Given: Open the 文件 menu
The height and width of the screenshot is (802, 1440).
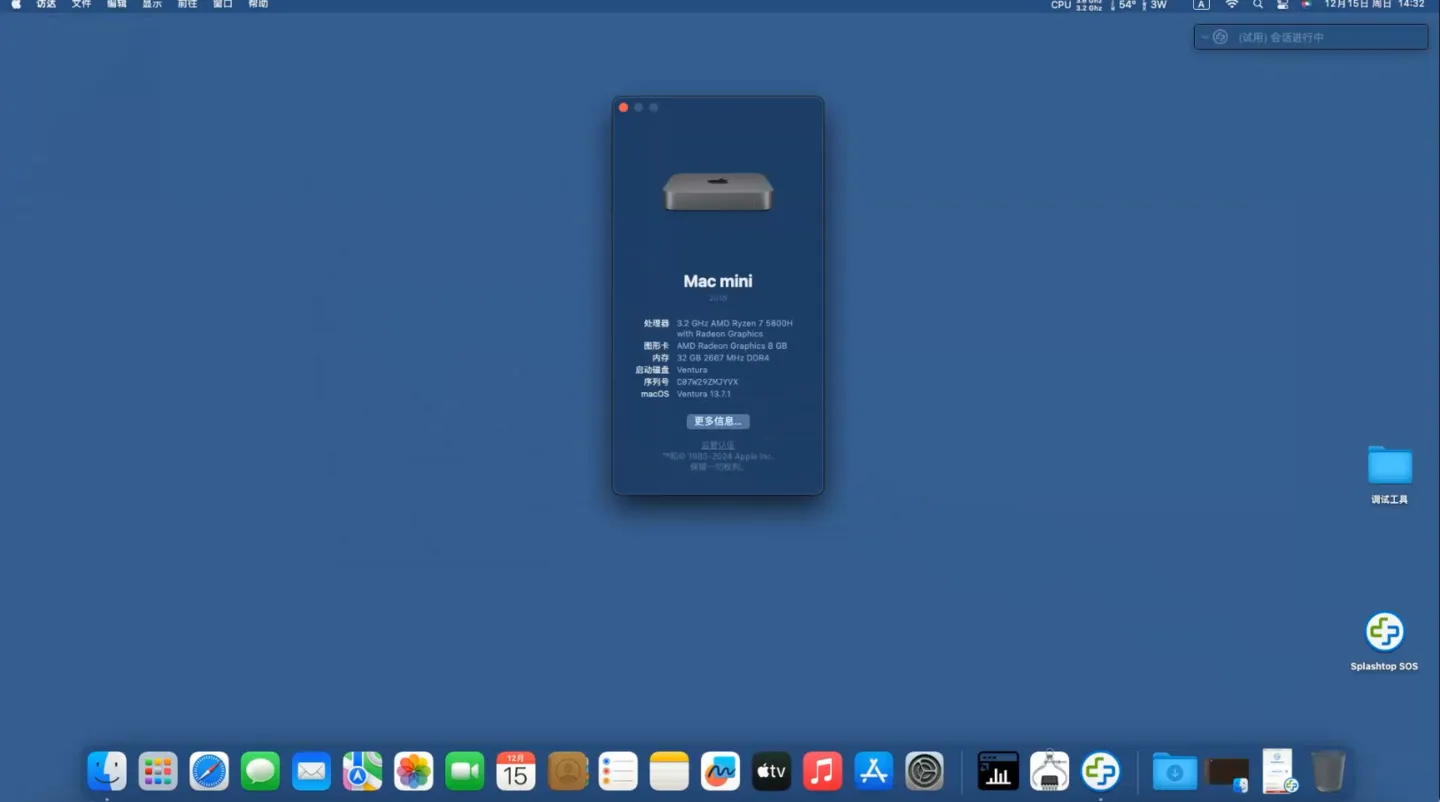Looking at the screenshot, I should click(81, 5).
